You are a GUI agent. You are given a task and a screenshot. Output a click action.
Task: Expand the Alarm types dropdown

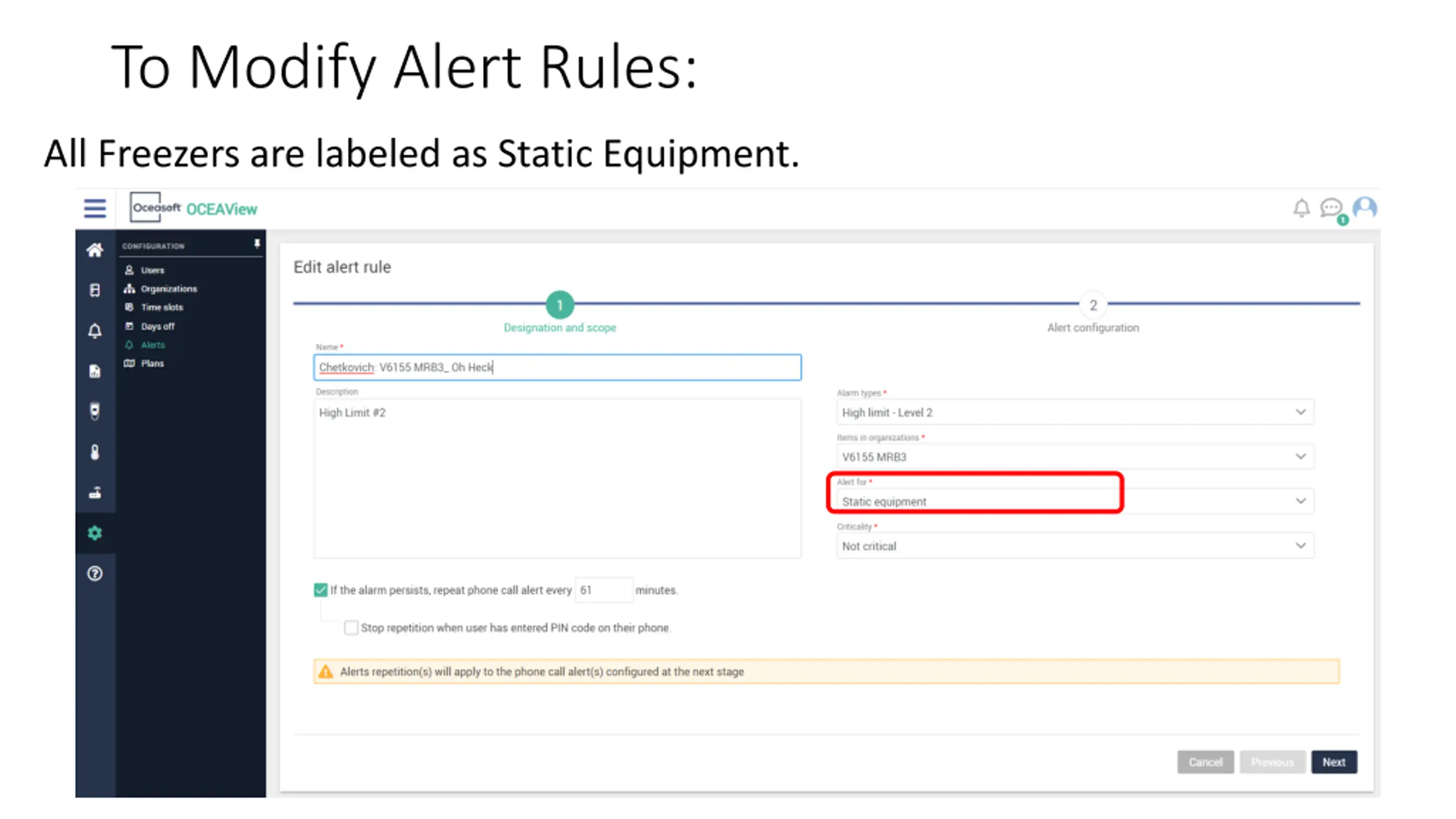click(1074, 412)
